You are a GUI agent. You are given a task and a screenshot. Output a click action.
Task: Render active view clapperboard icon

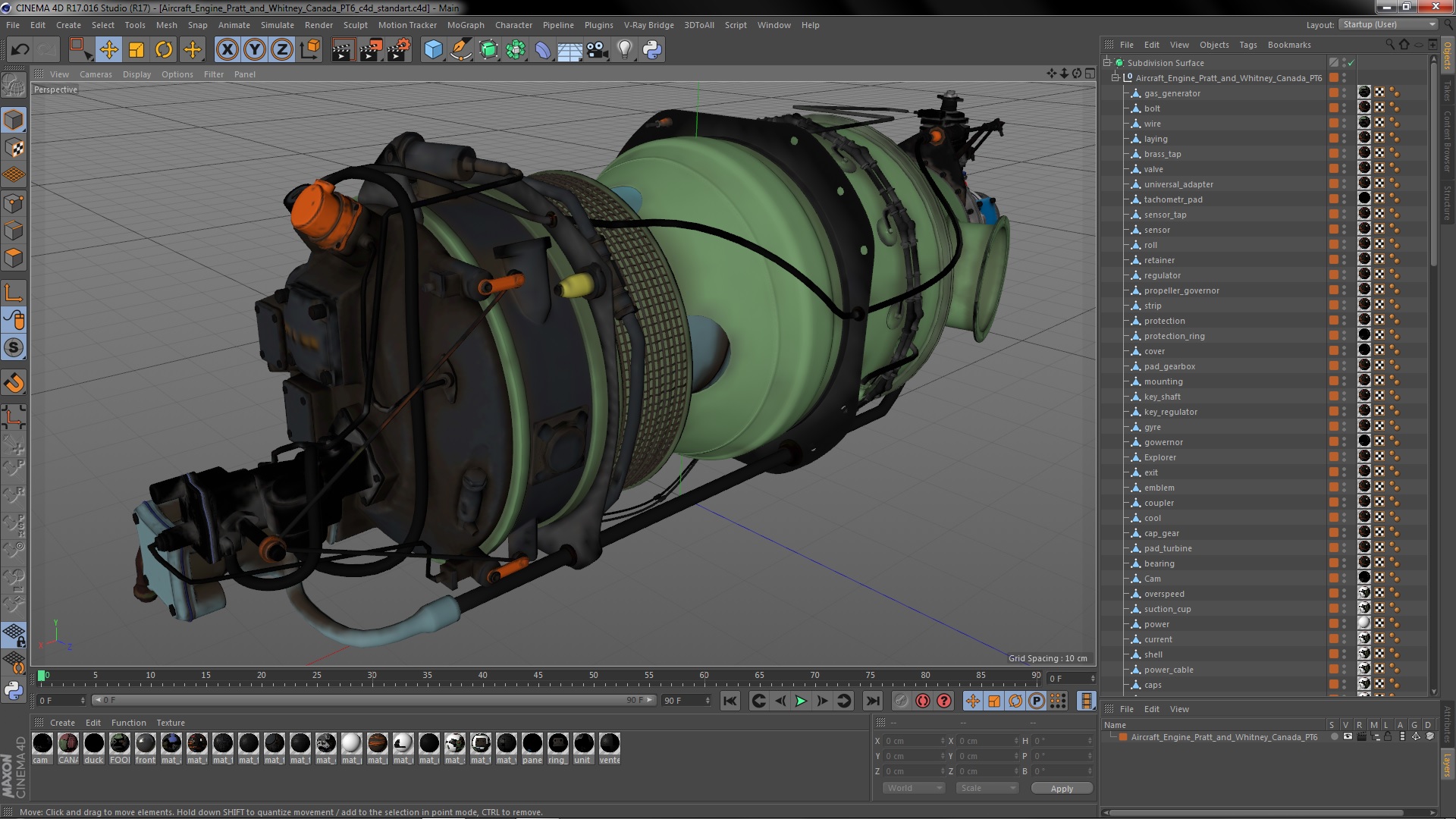(342, 50)
